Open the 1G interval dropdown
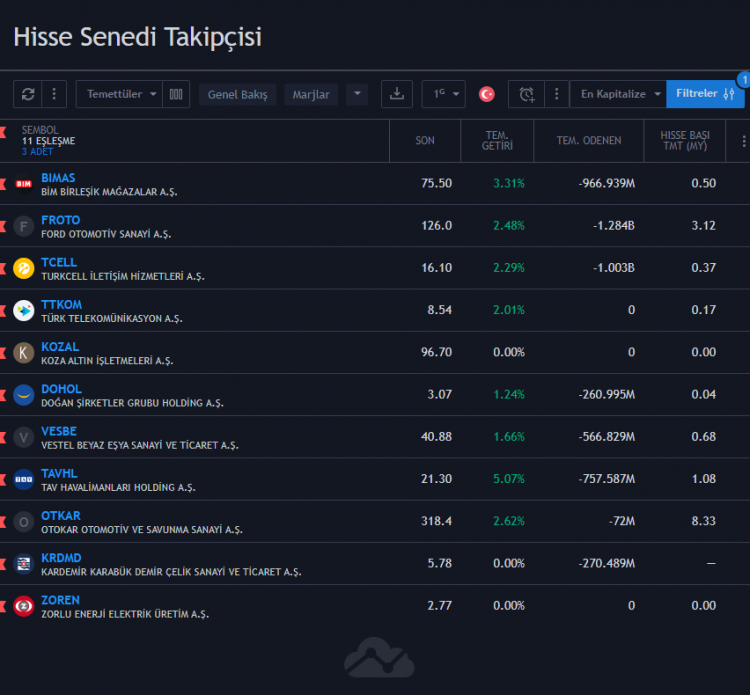 (443, 94)
